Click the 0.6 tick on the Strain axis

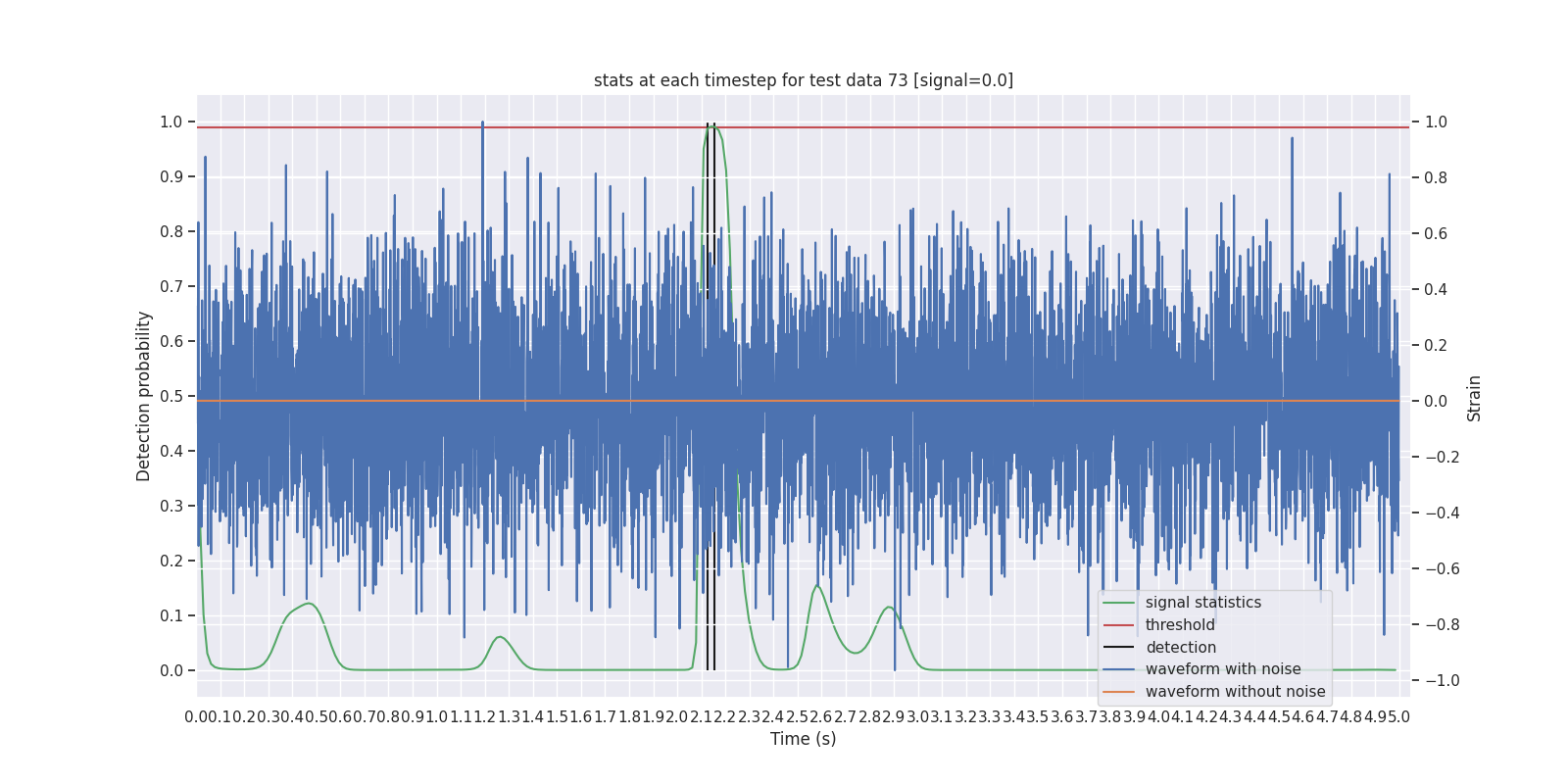coord(1436,234)
